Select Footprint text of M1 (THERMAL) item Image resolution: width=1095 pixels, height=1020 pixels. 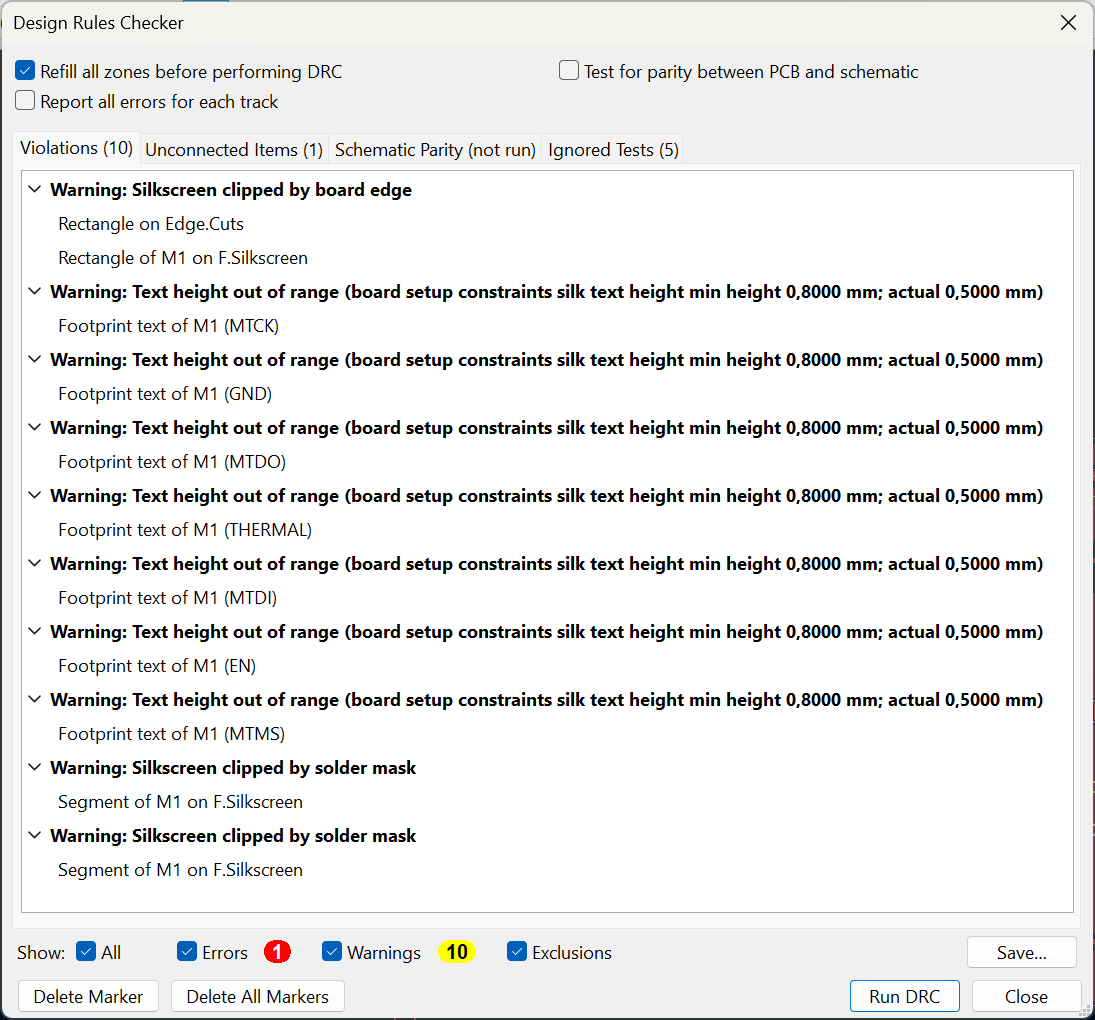point(185,530)
